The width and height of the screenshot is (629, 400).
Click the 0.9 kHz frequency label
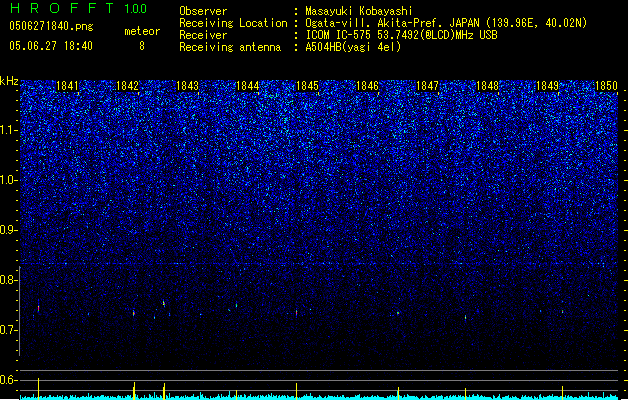click(9, 230)
